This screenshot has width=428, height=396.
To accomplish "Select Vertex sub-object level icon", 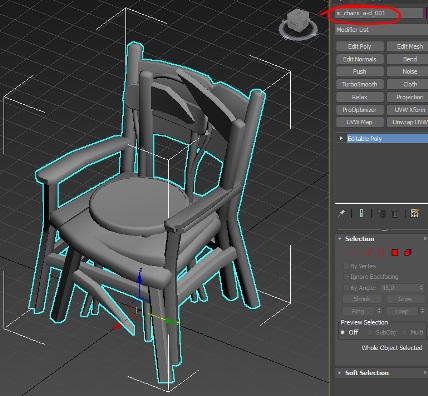I will (353, 253).
